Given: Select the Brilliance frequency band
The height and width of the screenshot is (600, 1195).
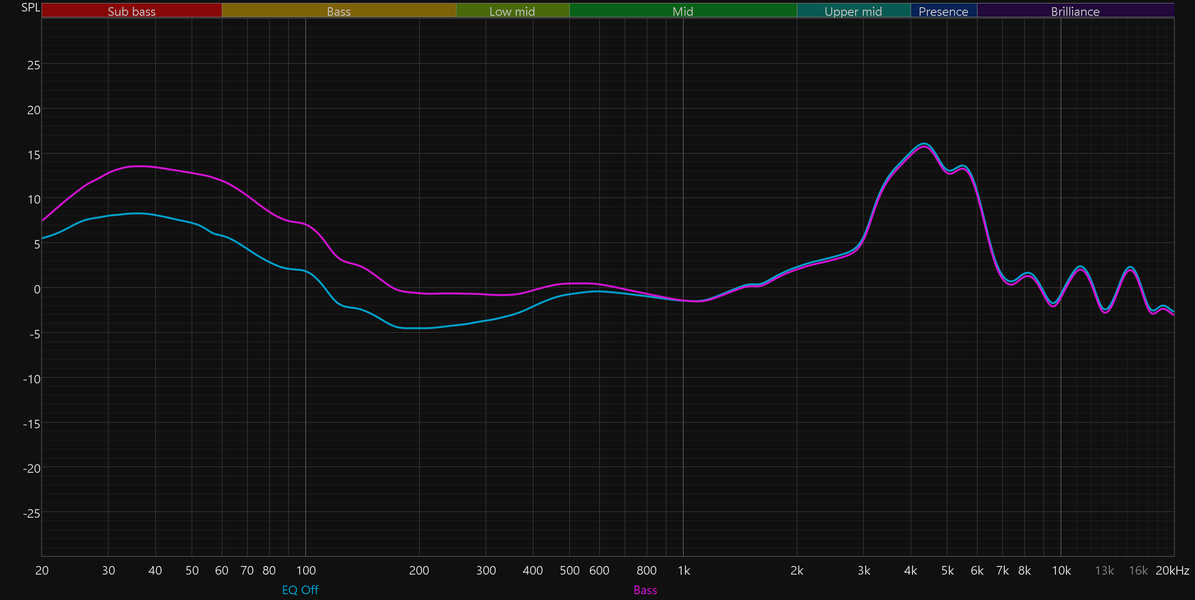Looking at the screenshot, I should 1075,11.
